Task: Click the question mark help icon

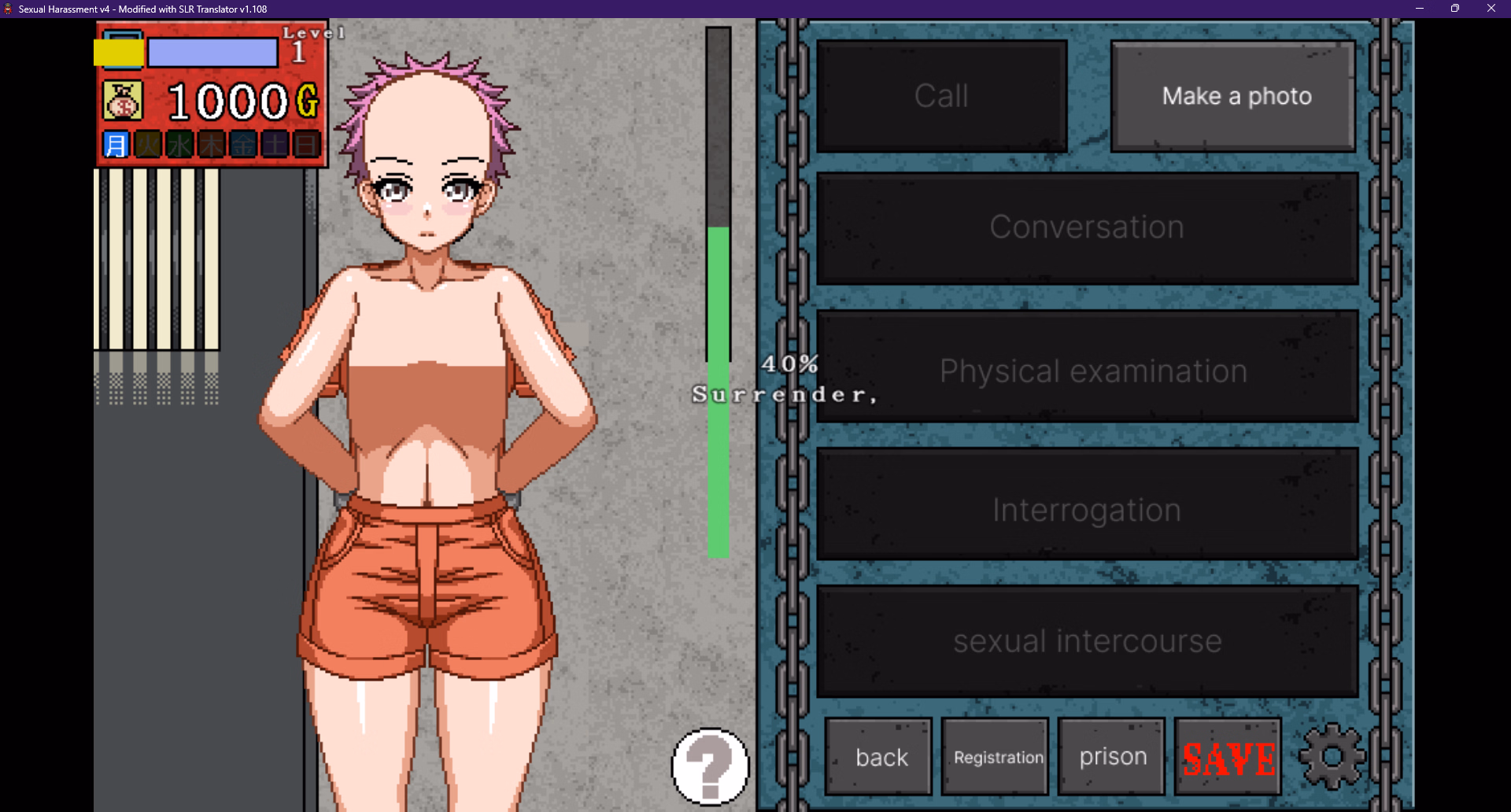Action: tap(710, 766)
